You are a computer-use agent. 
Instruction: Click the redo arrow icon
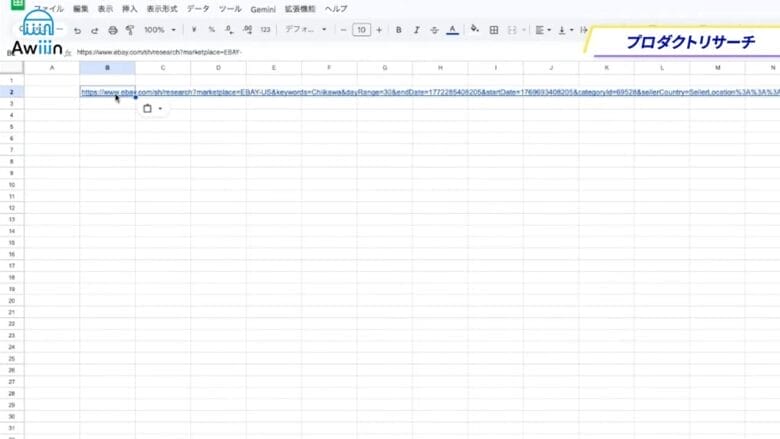[x=94, y=30]
